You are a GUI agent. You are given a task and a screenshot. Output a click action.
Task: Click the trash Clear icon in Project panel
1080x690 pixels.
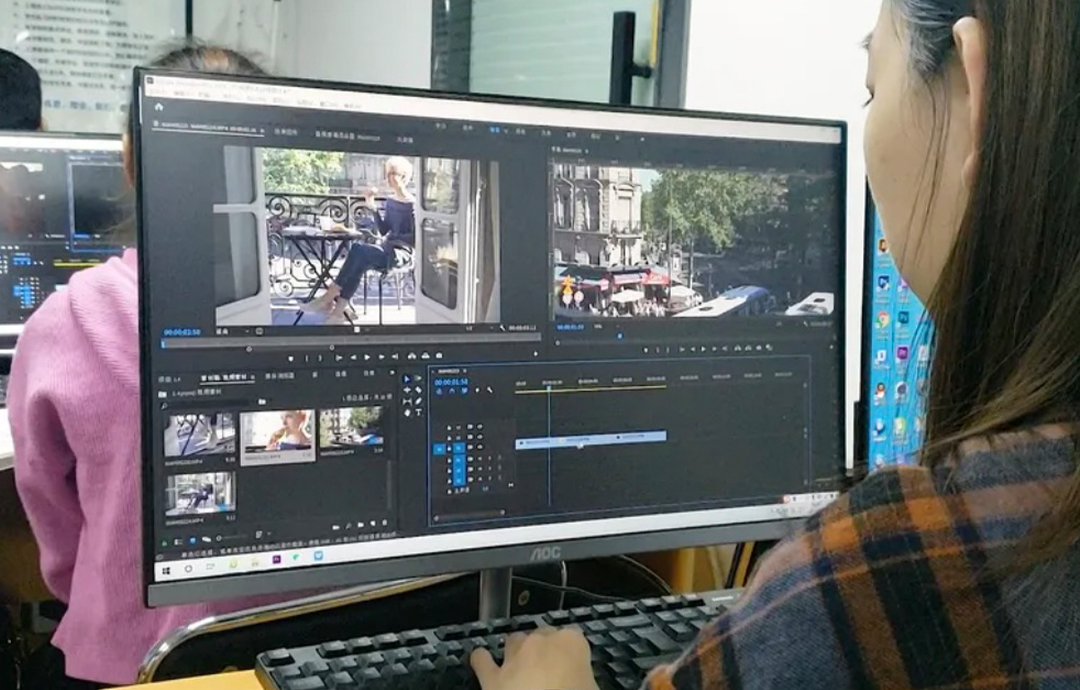coord(384,522)
